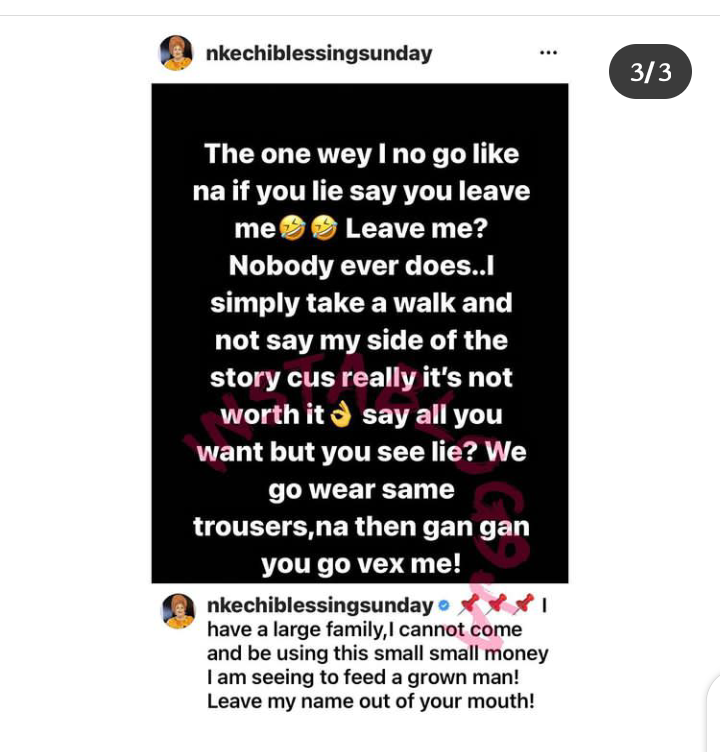Image resolution: width=720 pixels, height=752 pixels.
Task: Click the white rounded panel at the right edge
Action: 714,712
